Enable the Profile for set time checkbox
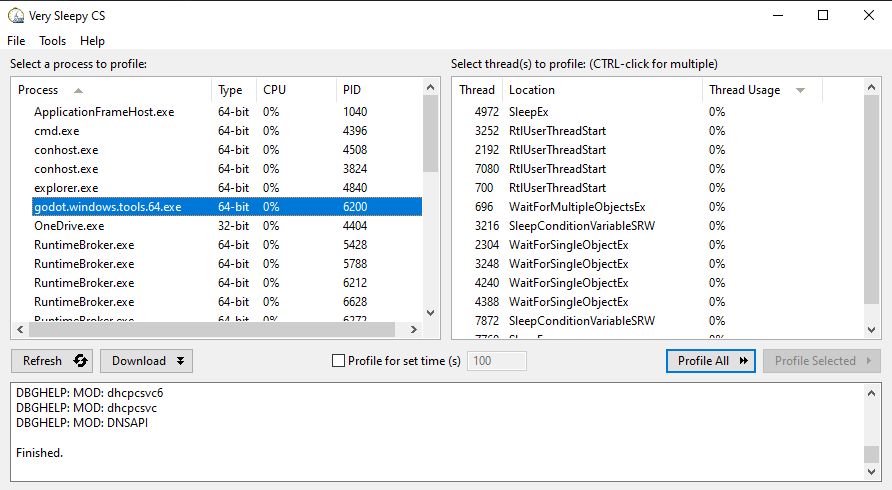 click(x=338, y=361)
